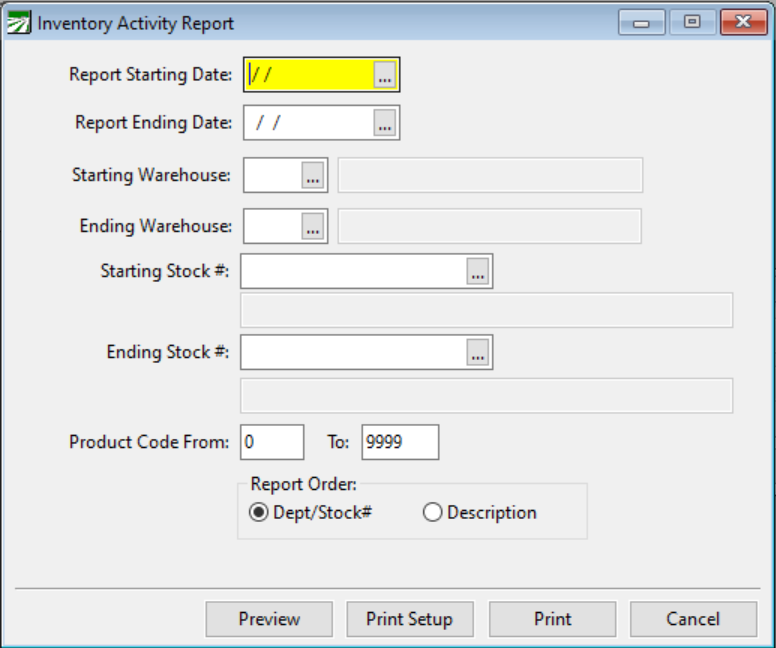Click the Product Code From field
The height and width of the screenshot is (648, 776).
coord(271,442)
